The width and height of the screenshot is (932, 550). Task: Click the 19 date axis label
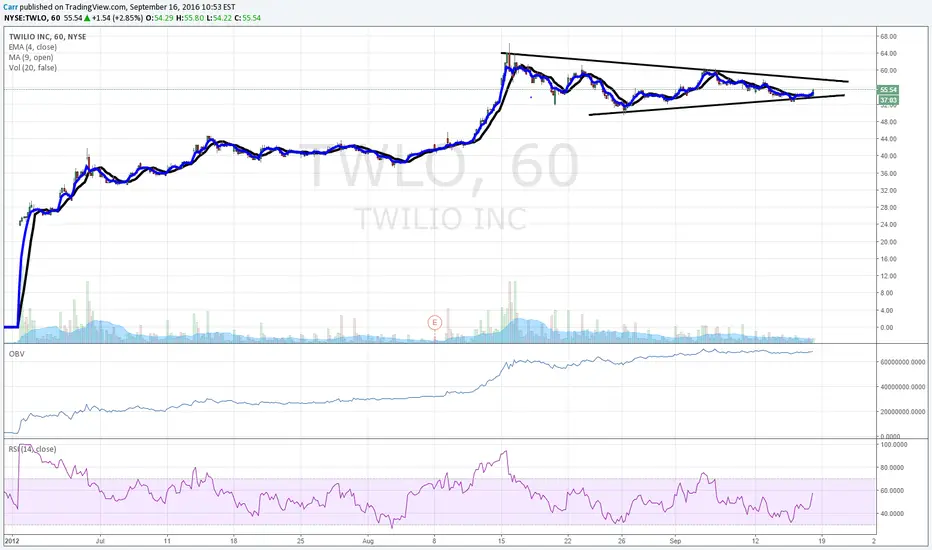[821, 541]
